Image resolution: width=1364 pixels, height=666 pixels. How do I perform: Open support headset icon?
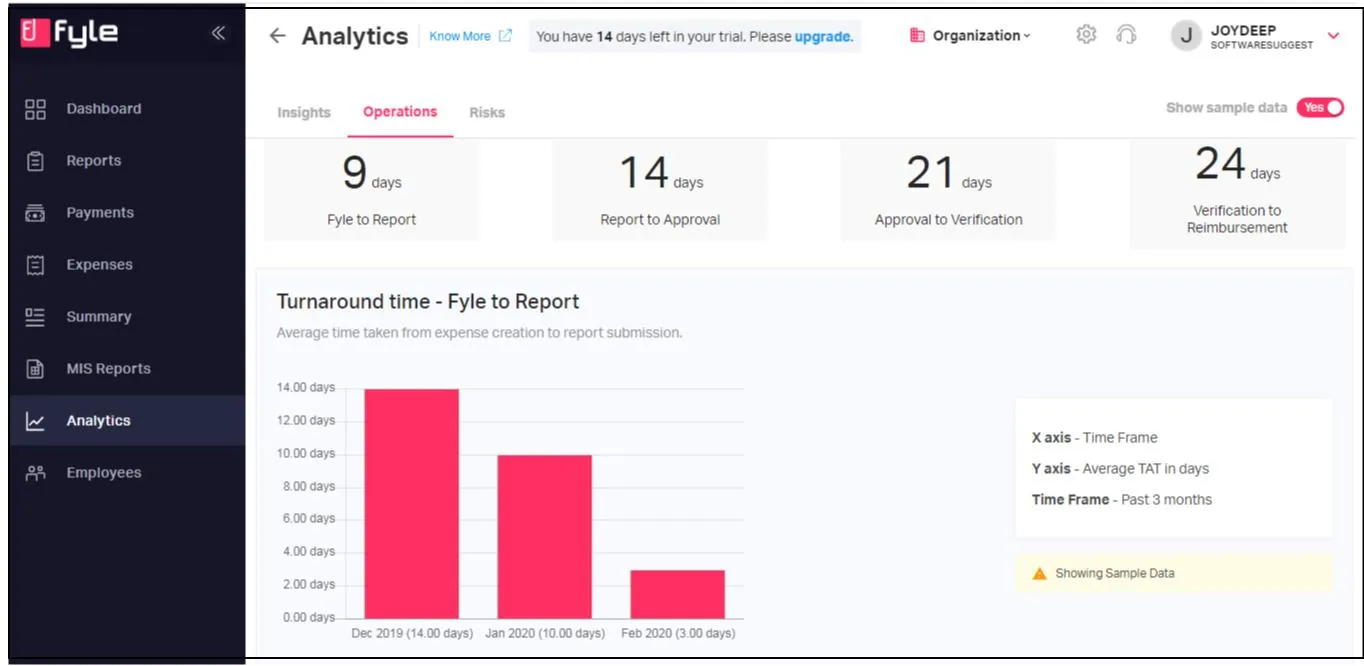1126,35
